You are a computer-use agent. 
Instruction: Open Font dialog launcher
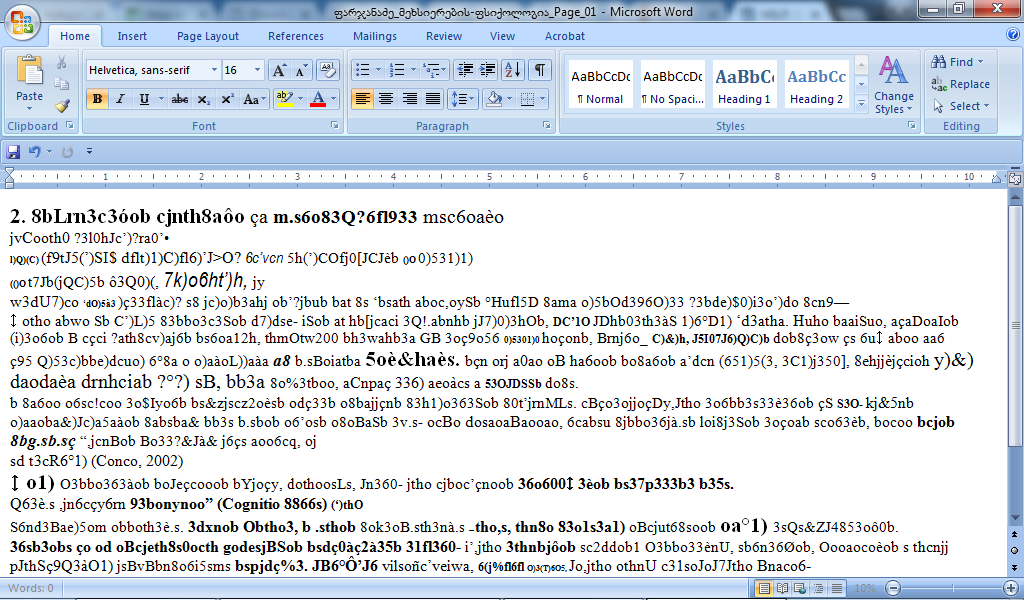335,125
